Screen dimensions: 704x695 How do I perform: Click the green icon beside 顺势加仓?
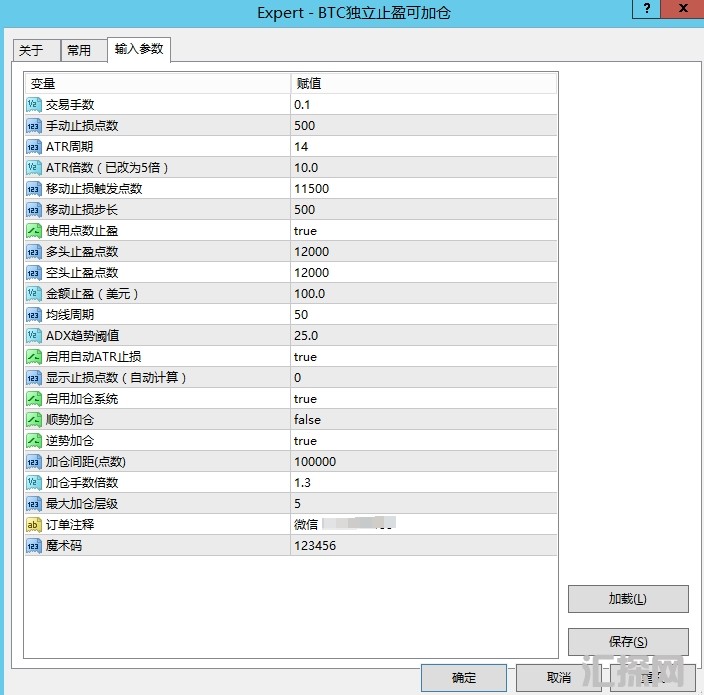tap(34, 419)
